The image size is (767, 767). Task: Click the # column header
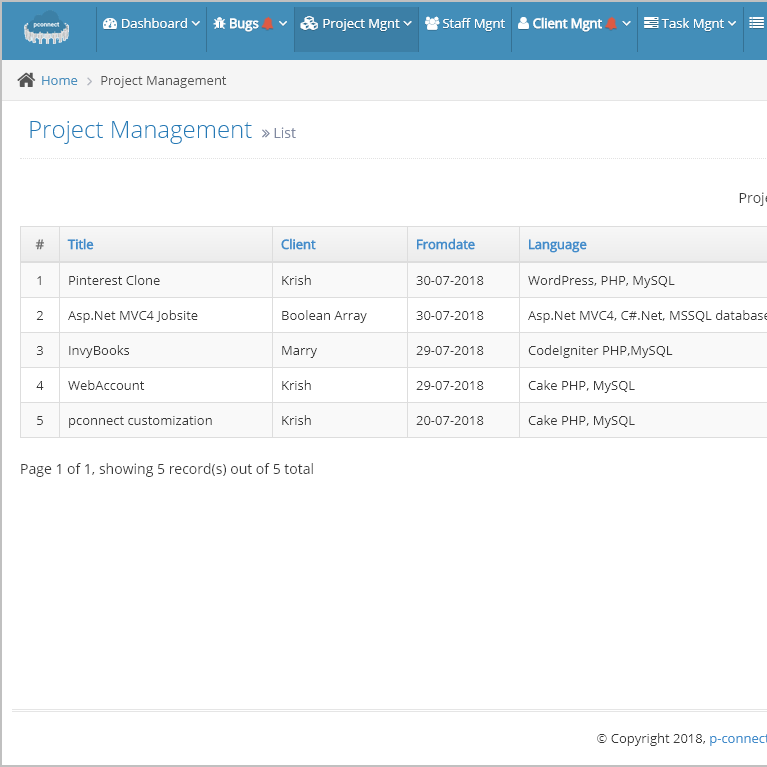40,244
